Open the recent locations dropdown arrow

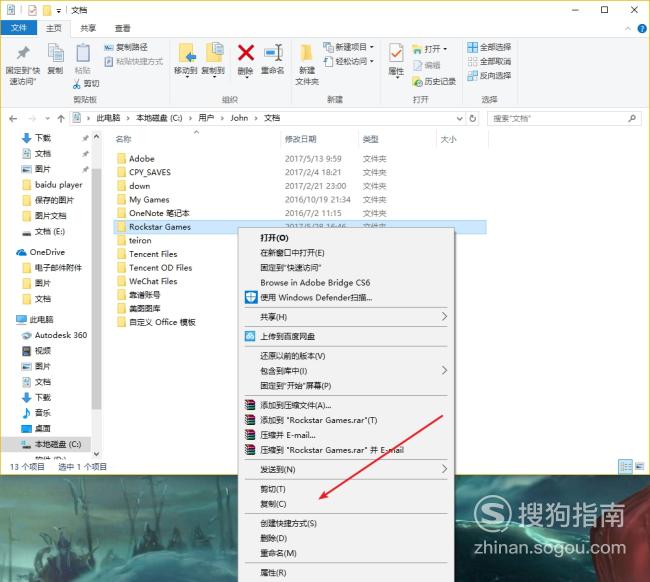47,119
